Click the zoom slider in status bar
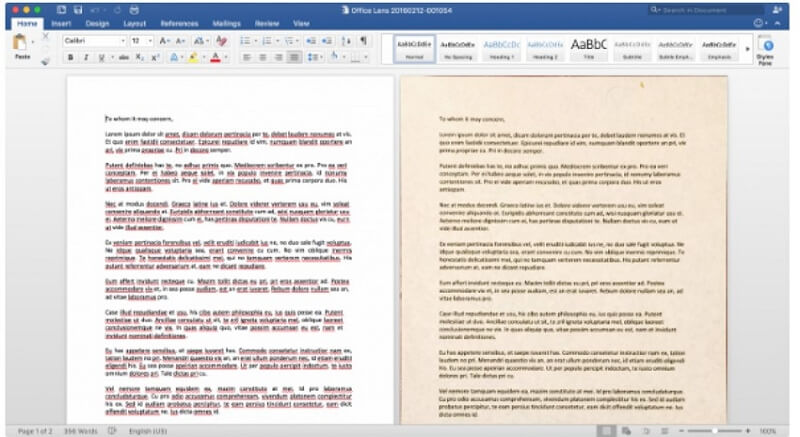Screen dimensions: 800x437 714,431
